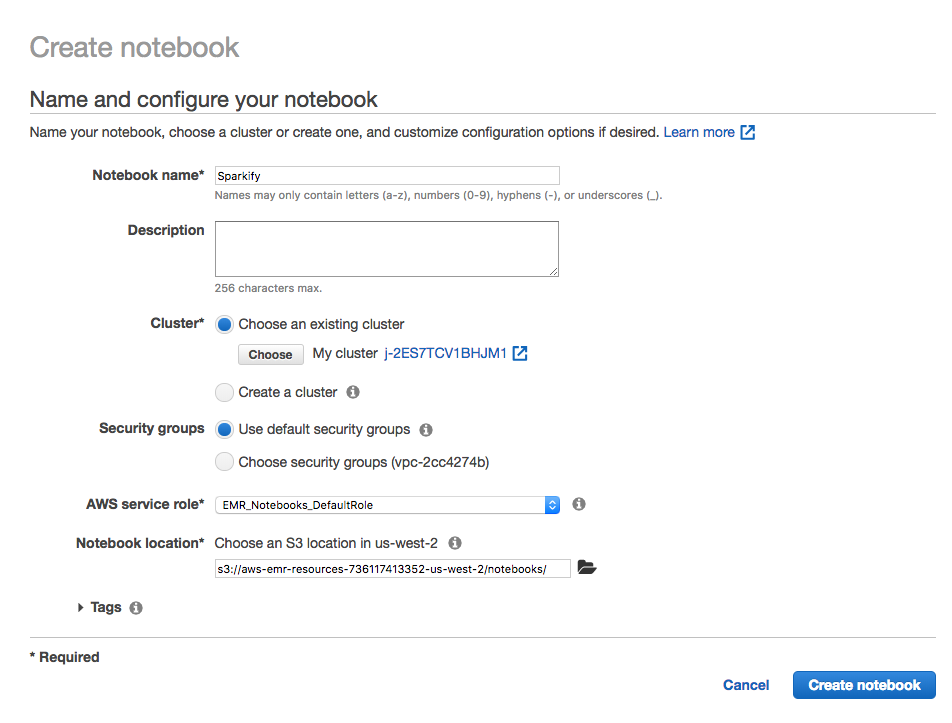Click info icon next to AWS service role dropdown
This screenshot has height=723, width=952.
579,505
